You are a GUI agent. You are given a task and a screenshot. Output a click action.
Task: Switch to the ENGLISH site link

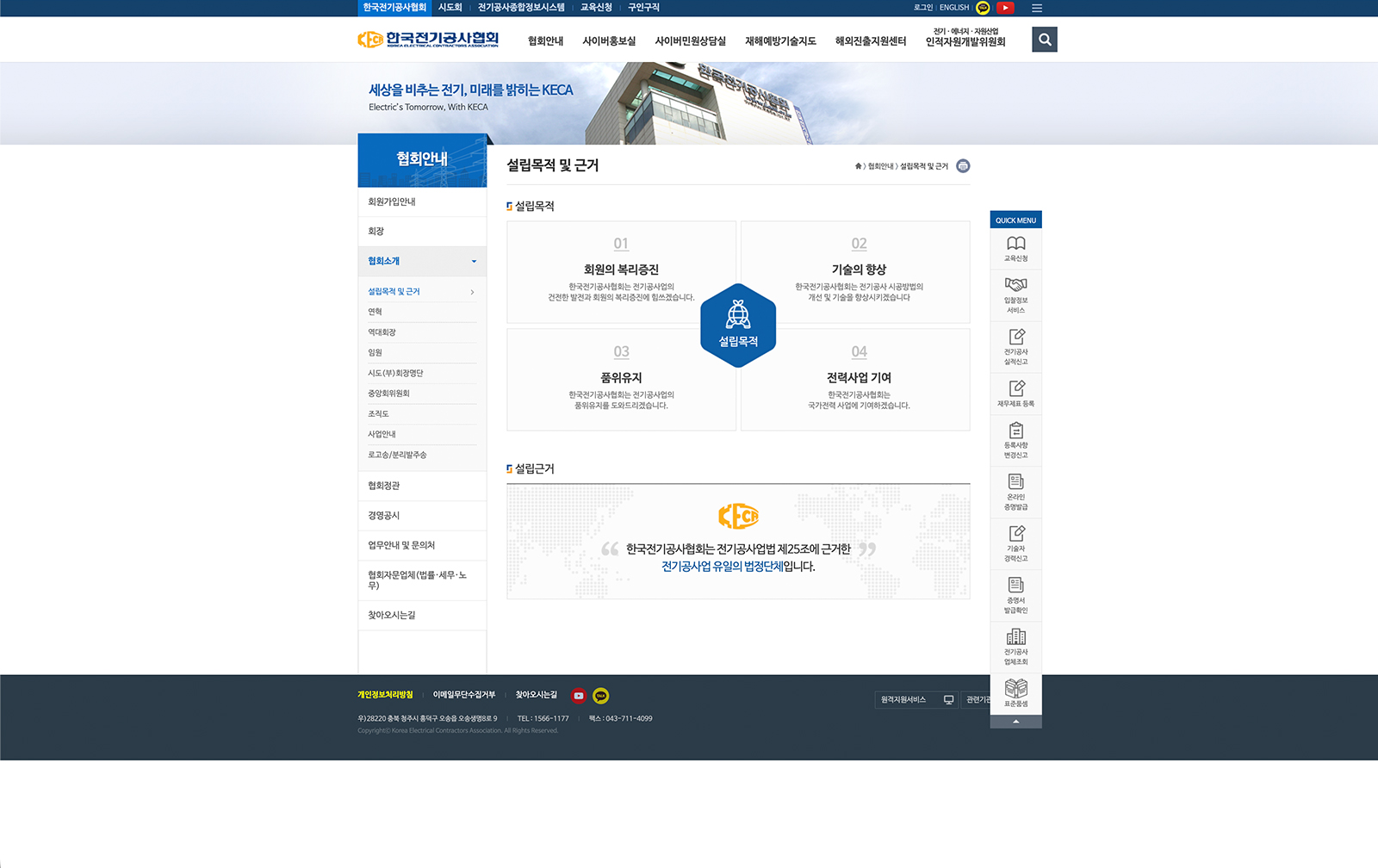pos(954,8)
